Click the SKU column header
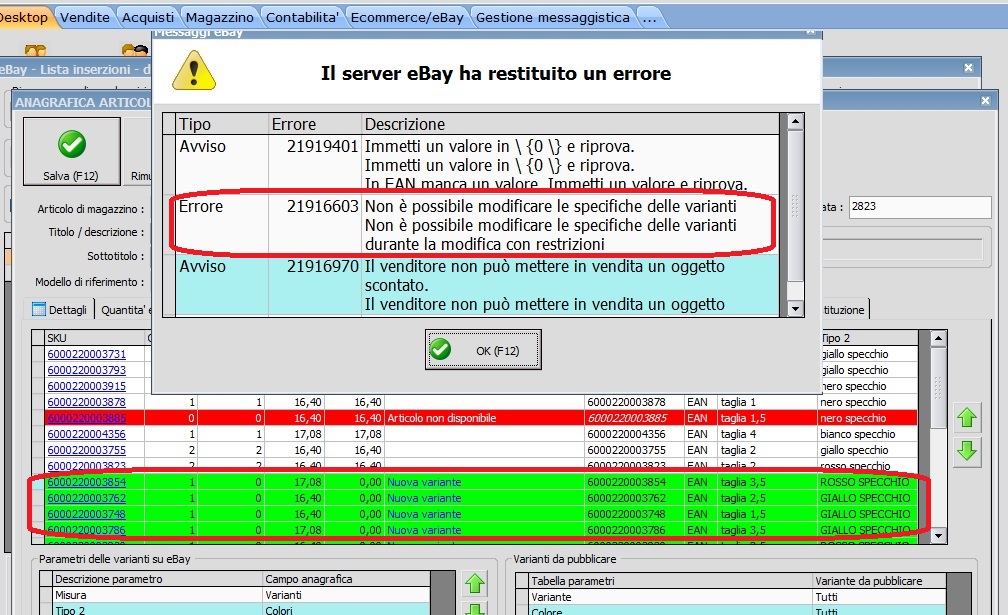Screen dimensions: 1008x615 tap(95, 338)
